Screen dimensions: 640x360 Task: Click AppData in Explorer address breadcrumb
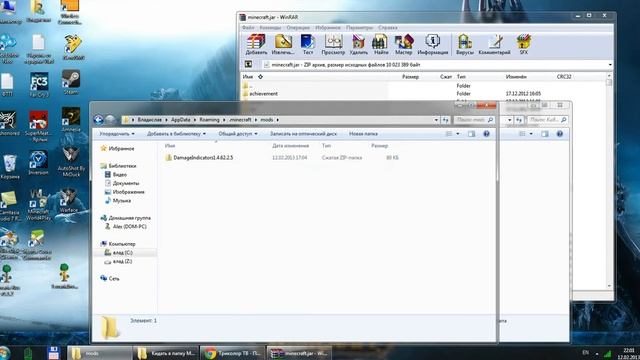(x=180, y=120)
